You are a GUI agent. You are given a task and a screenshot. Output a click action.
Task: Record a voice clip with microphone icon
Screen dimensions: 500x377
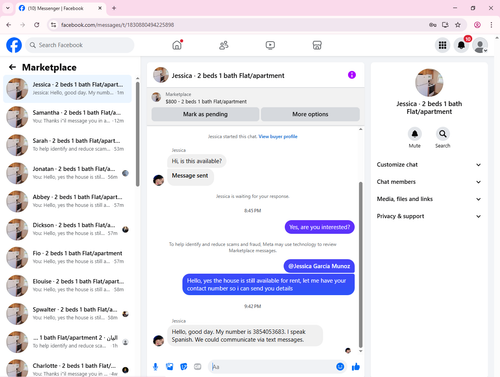coord(155,367)
